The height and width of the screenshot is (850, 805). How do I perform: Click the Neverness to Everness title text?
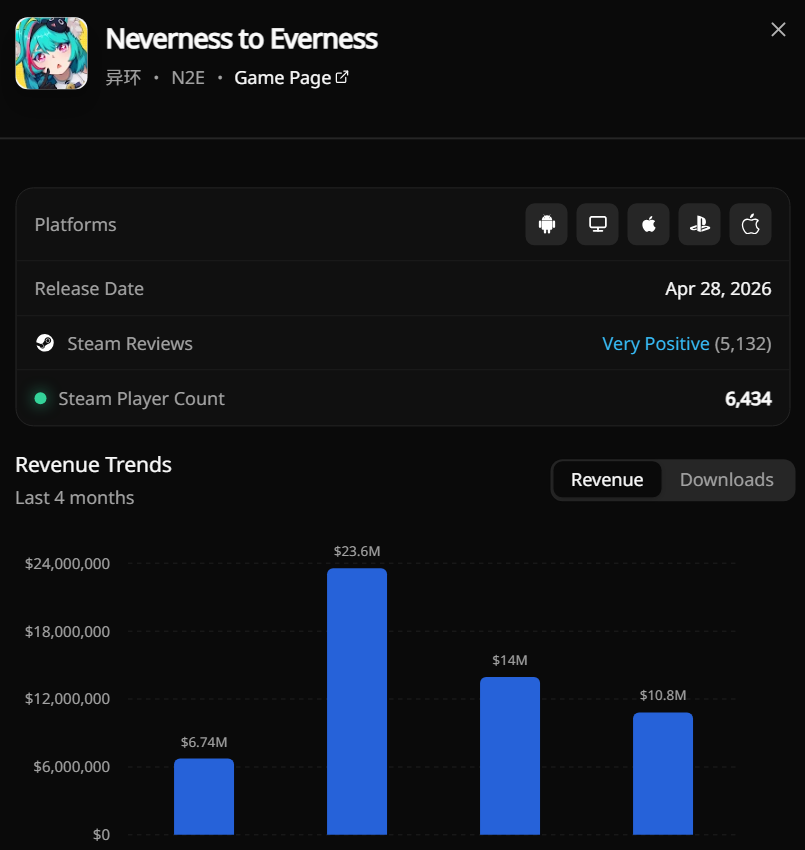click(242, 39)
